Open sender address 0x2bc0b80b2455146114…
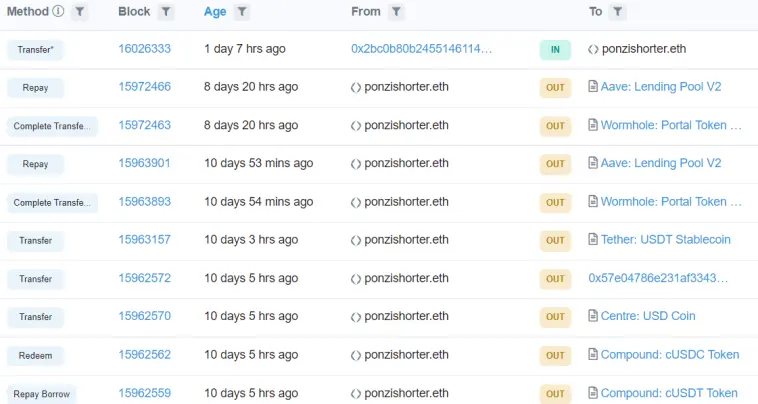The width and height of the screenshot is (758, 404). tap(422, 49)
